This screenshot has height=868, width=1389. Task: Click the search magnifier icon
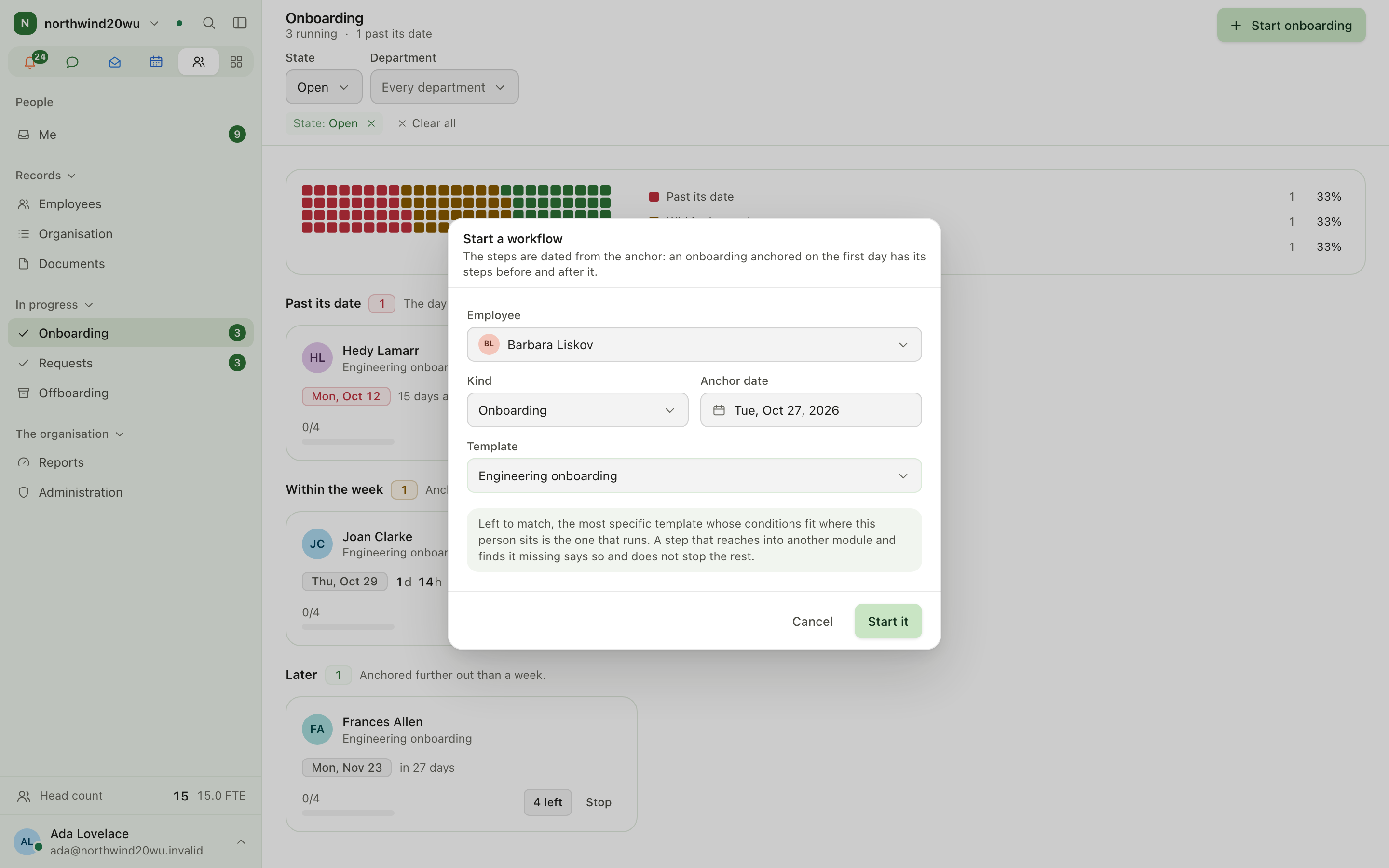209,23
